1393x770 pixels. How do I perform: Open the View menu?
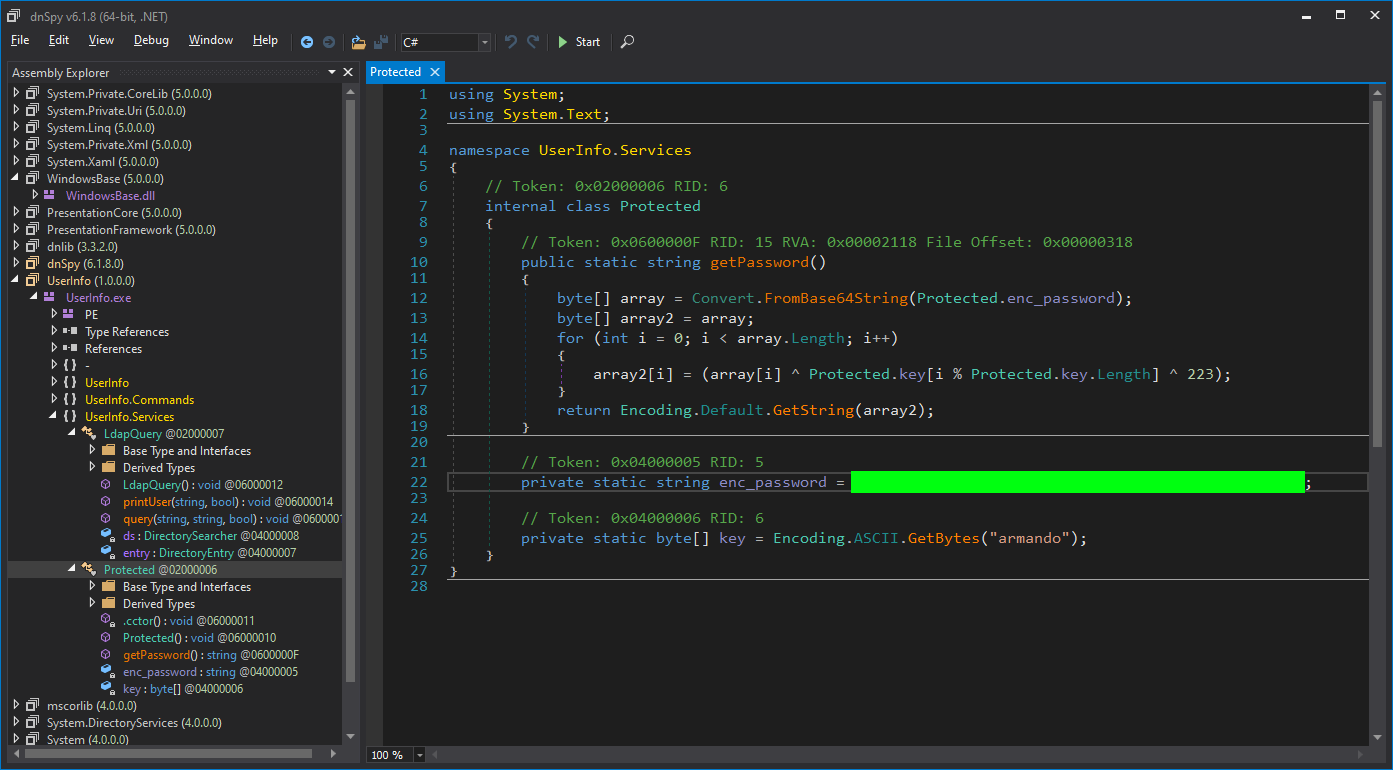(x=101, y=40)
